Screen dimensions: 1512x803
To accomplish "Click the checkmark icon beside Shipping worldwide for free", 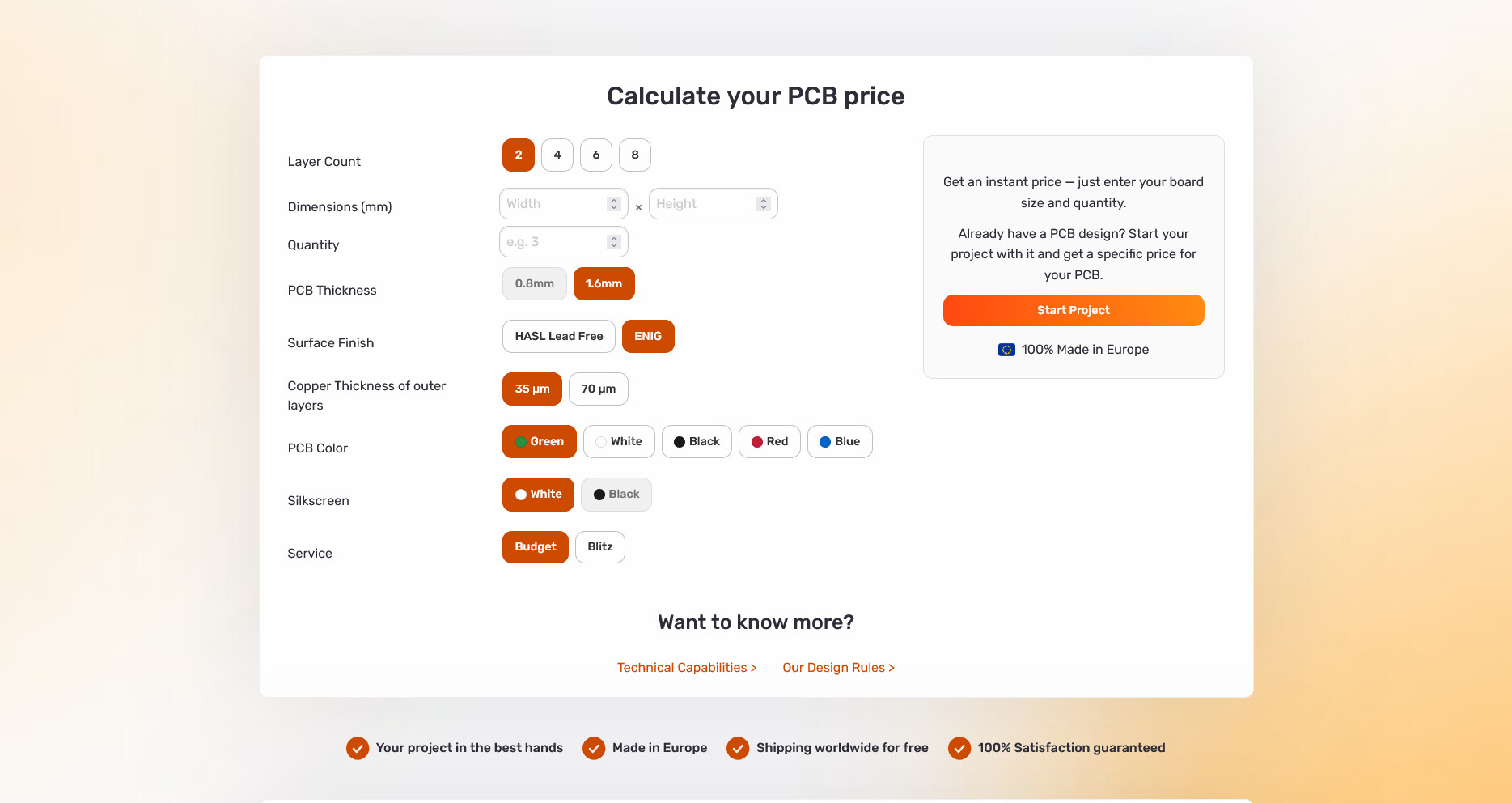I will coord(738,749).
